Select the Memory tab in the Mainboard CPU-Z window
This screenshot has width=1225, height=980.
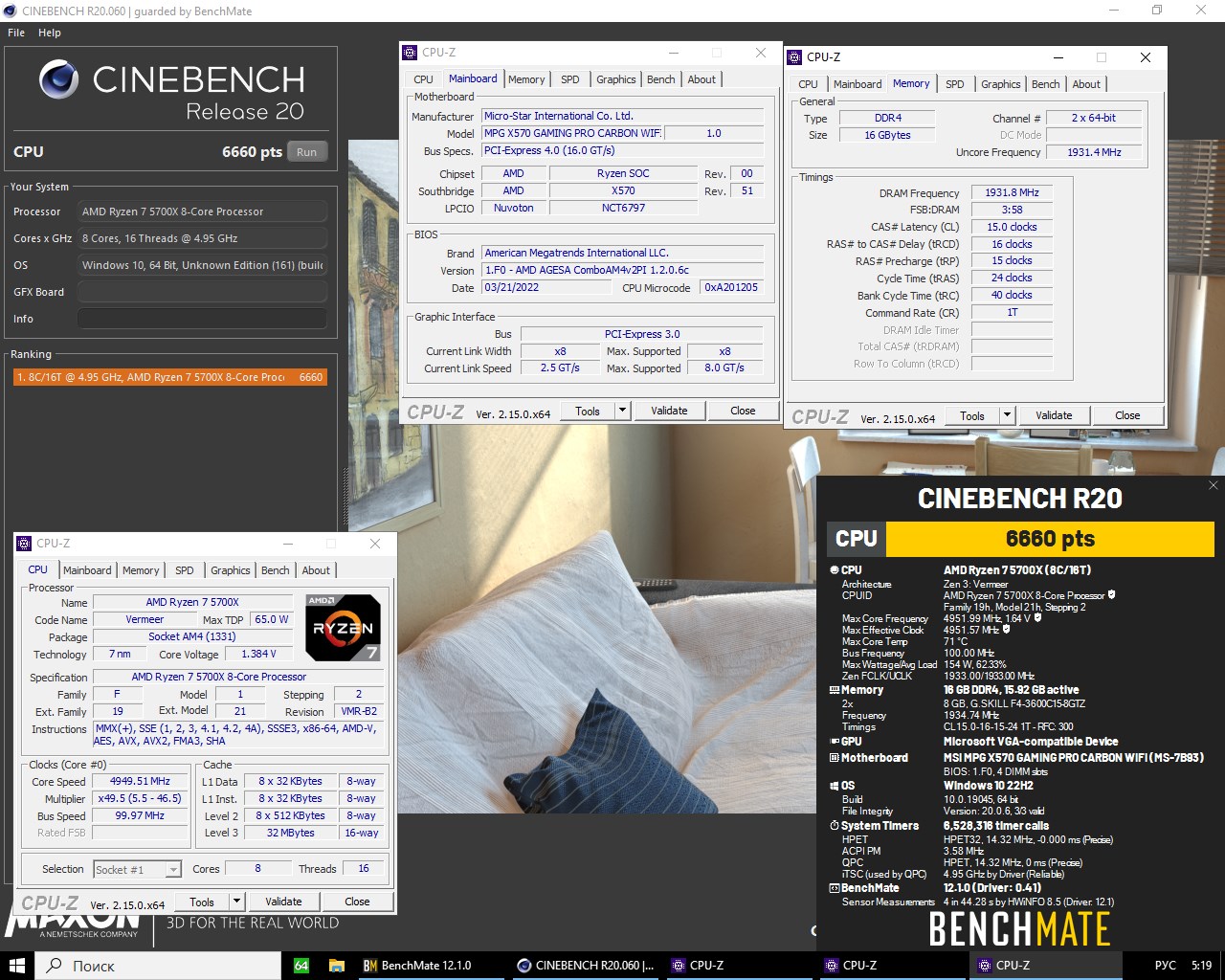(526, 79)
